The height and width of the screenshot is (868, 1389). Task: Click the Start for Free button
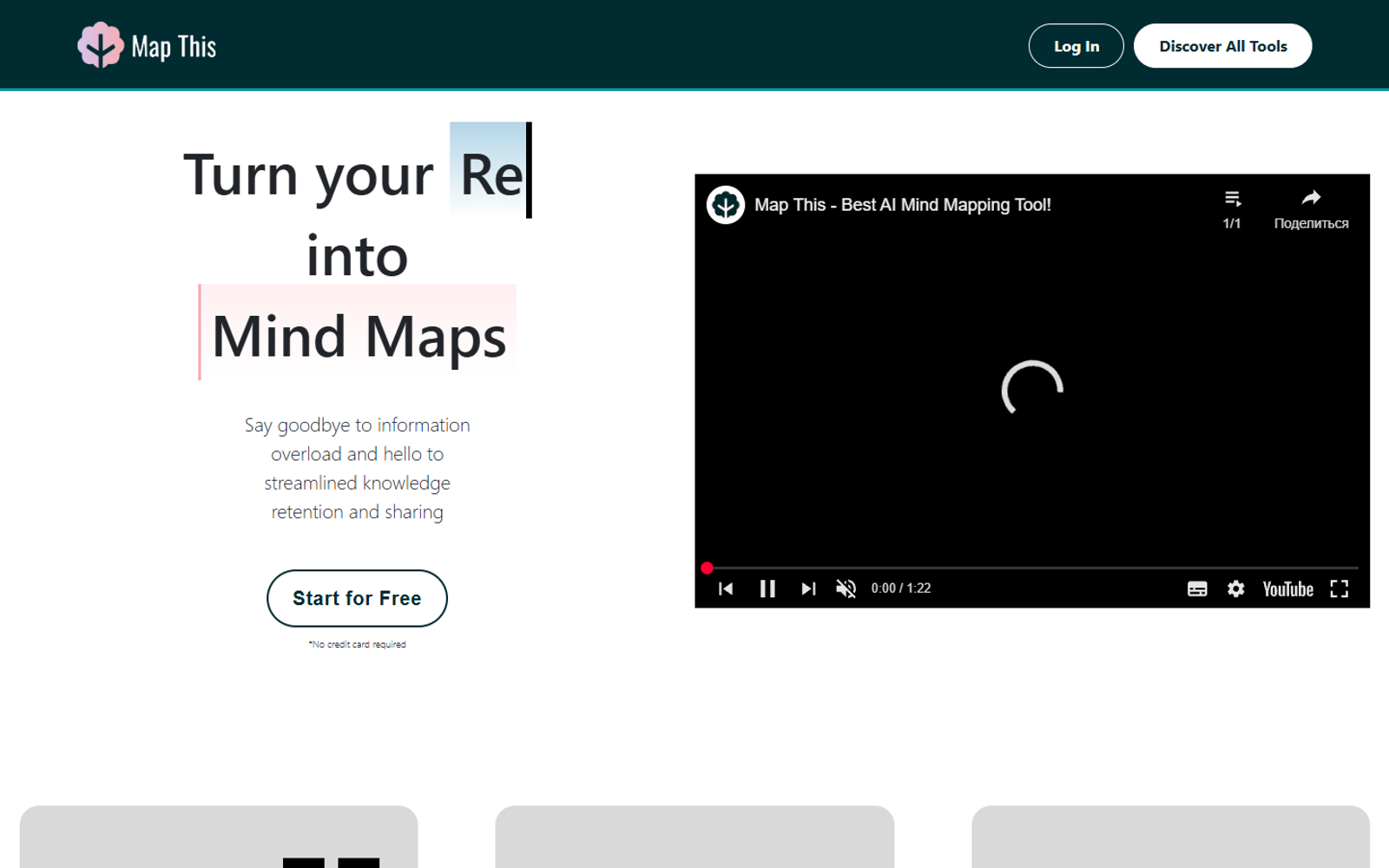point(357,598)
